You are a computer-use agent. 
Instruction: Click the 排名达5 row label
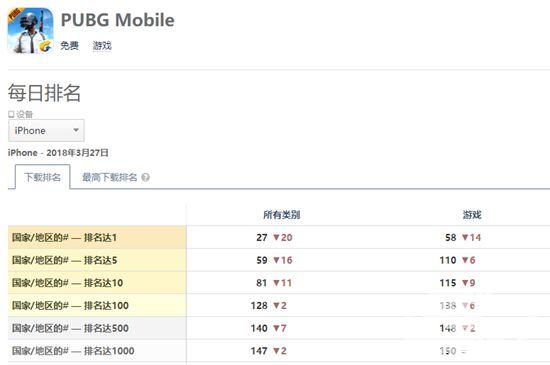tap(64, 260)
